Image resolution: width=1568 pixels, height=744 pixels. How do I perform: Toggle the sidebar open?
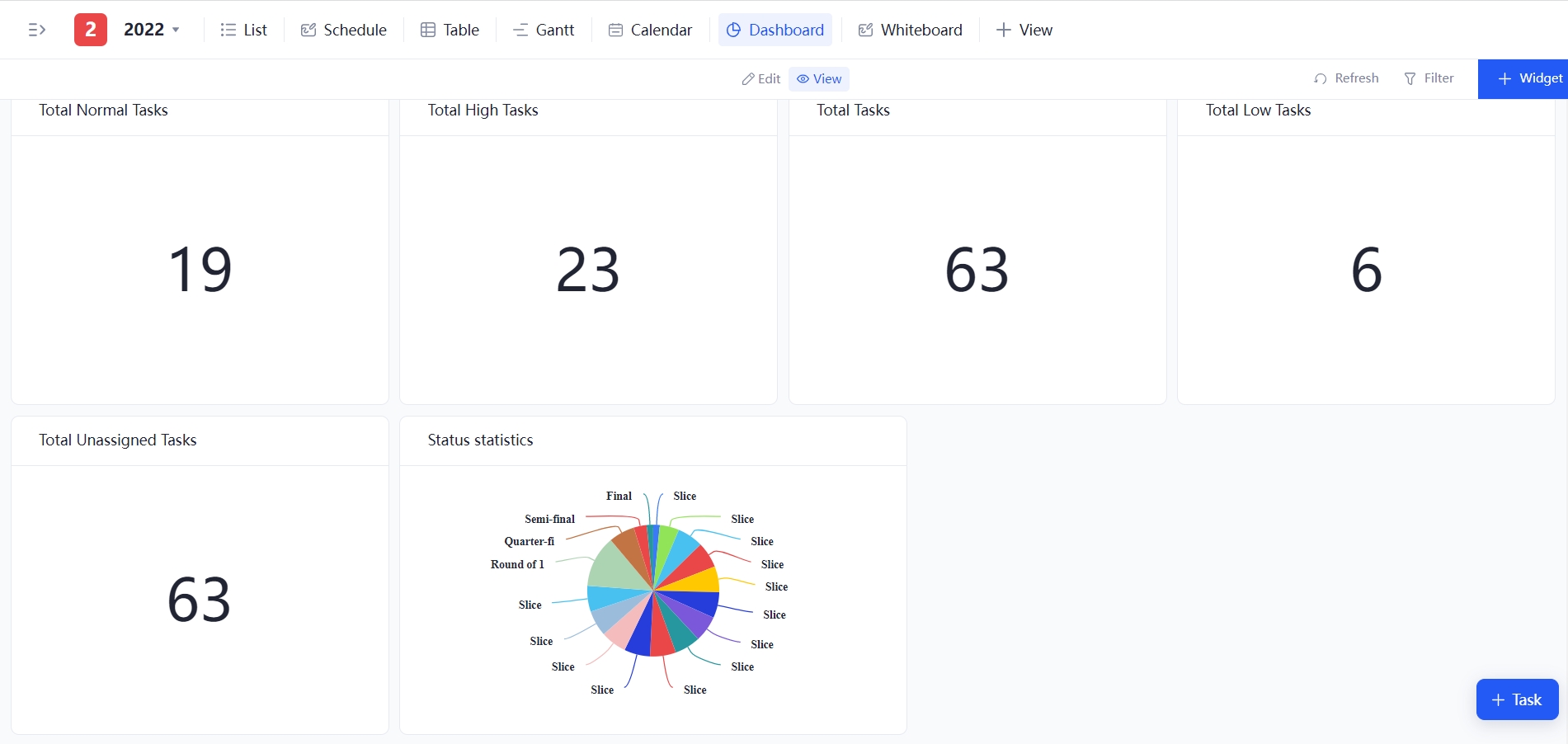[36, 30]
